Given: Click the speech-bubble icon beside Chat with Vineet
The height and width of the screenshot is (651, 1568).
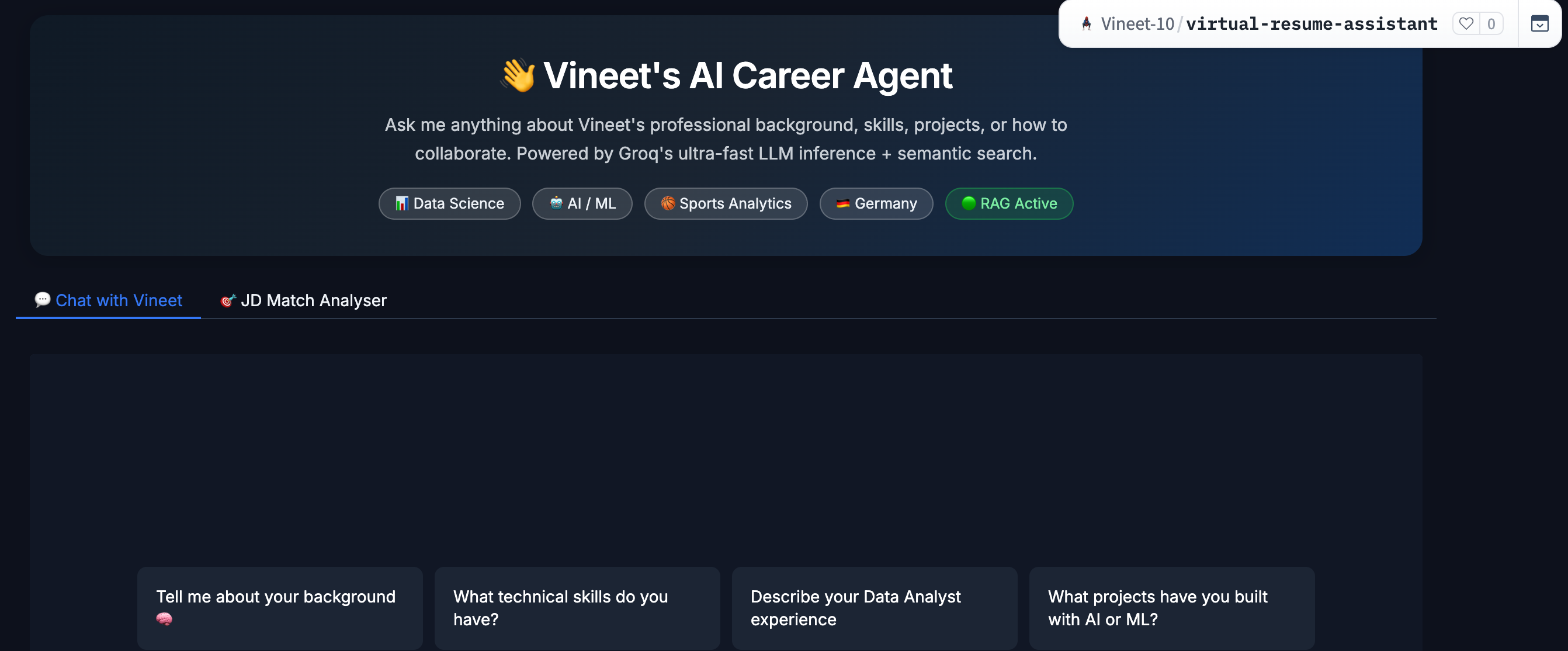Looking at the screenshot, I should click(41, 300).
